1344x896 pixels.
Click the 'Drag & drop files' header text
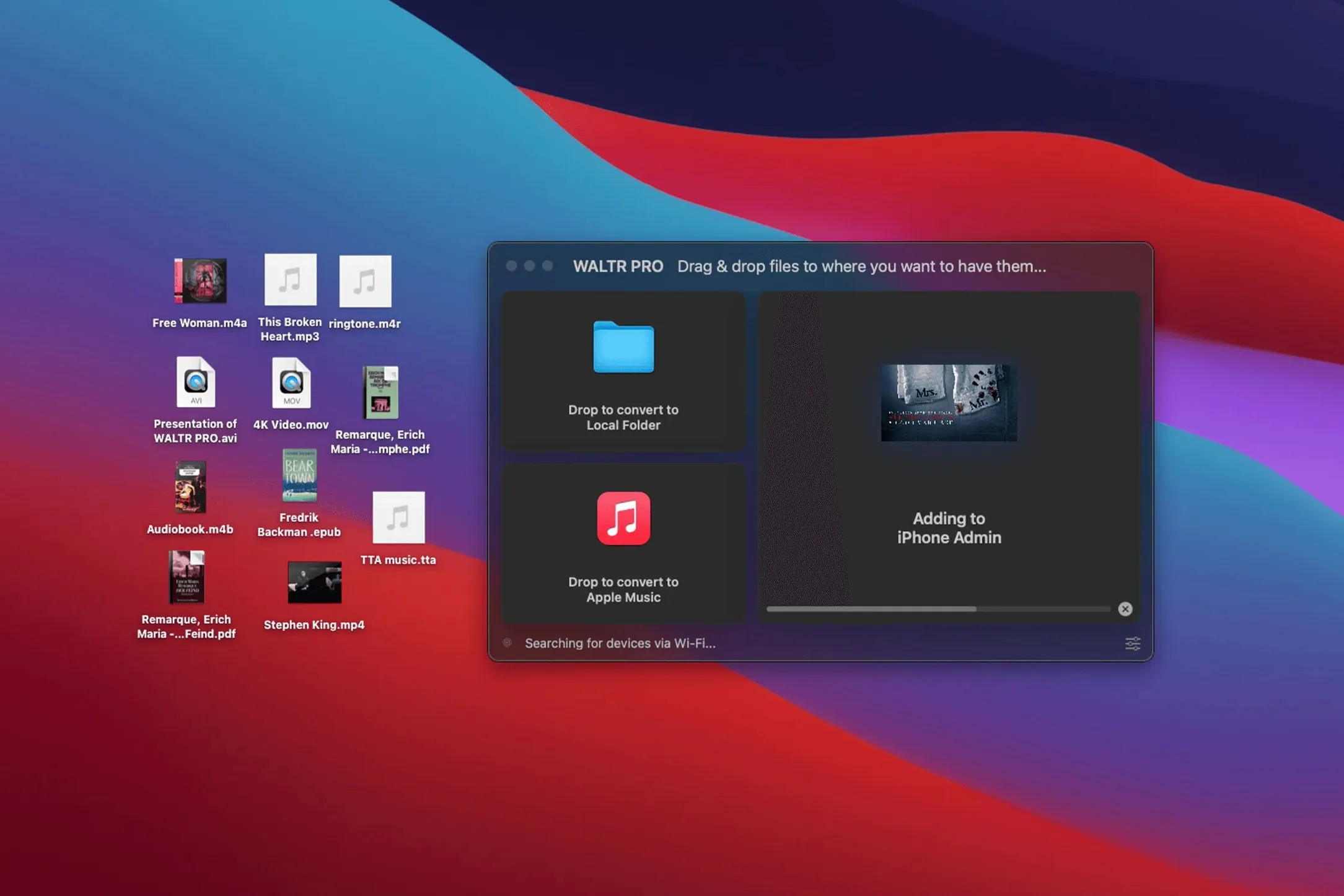pos(861,266)
